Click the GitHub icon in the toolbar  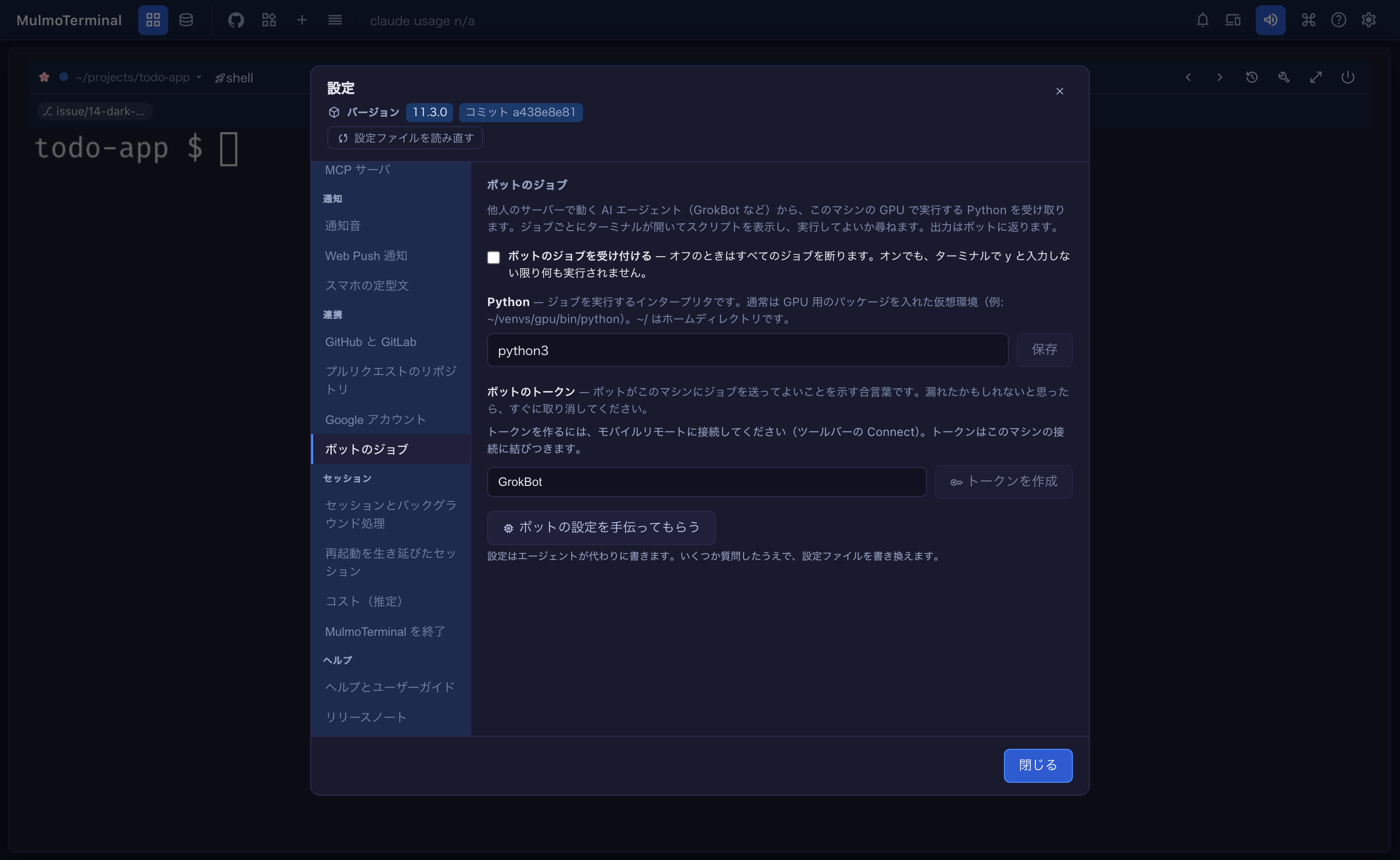point(236,20)
